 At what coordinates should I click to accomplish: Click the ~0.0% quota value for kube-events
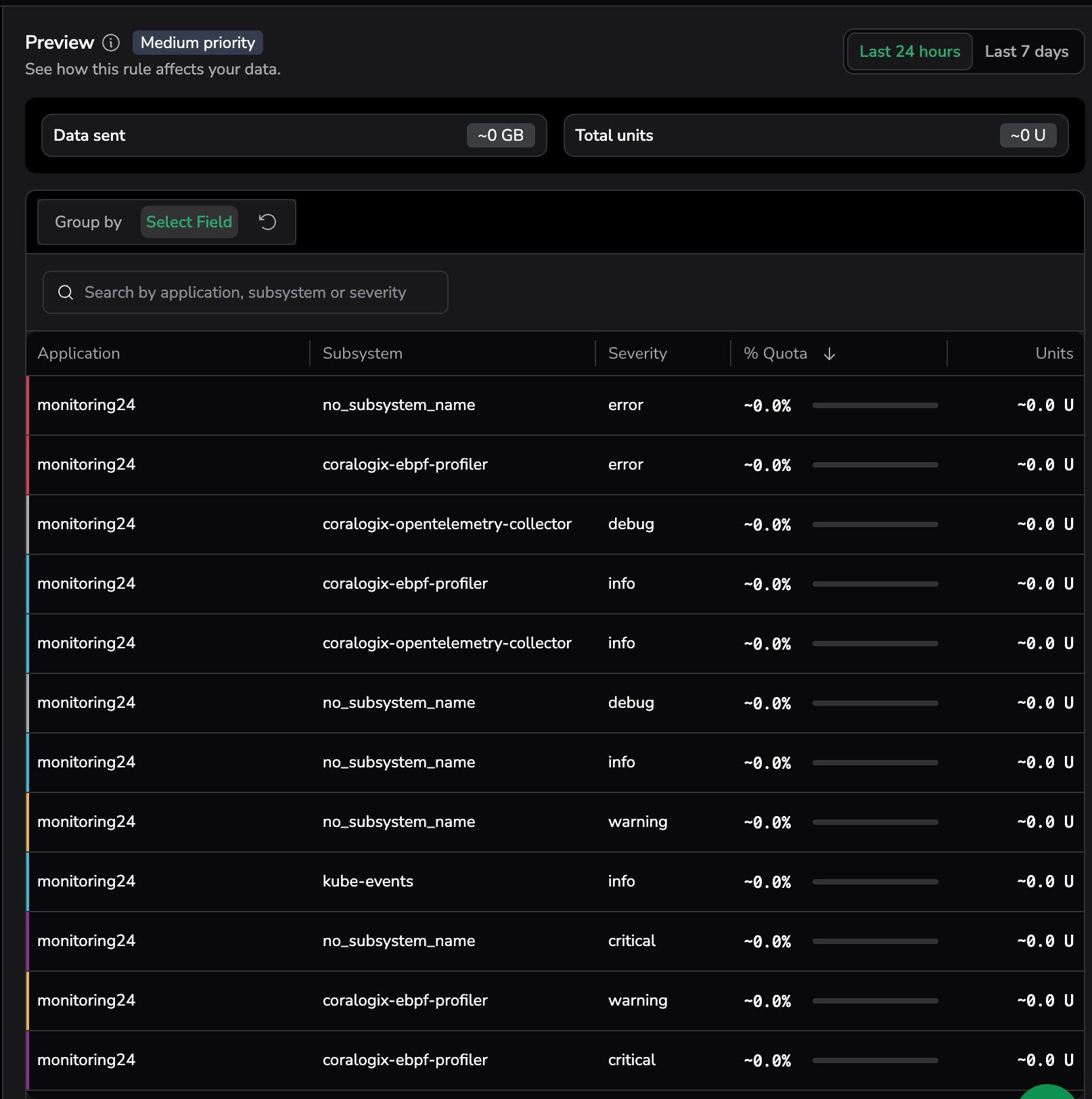point(767,882)
